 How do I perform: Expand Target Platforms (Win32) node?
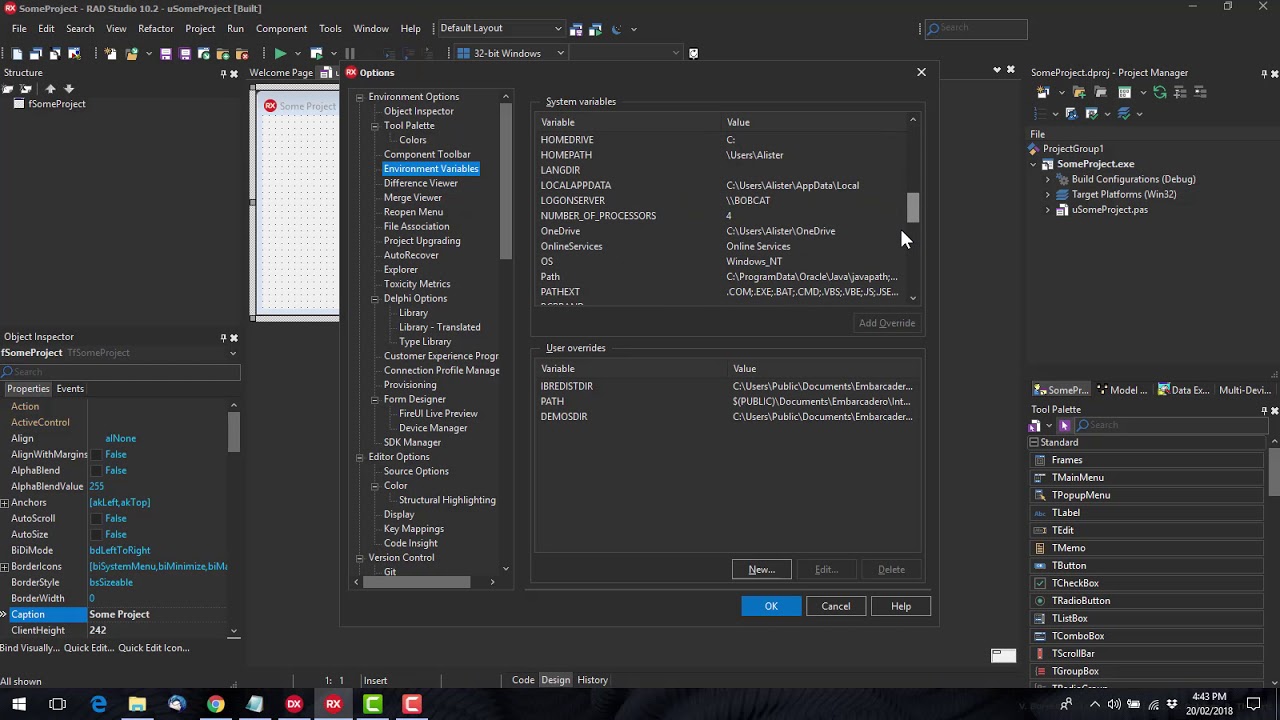[1048, 194]
